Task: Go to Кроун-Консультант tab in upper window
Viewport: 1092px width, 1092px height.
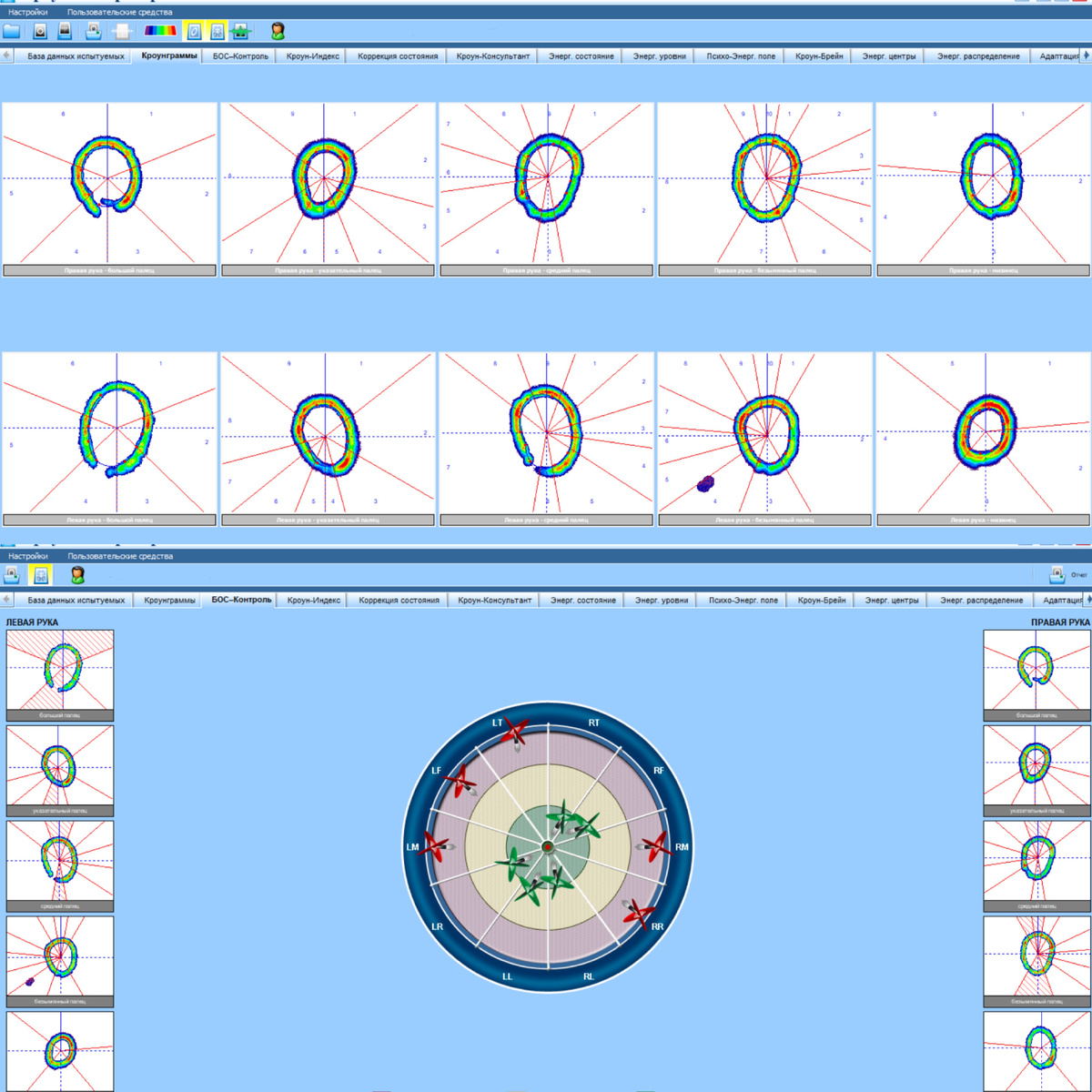Action: click(x=493, y=56)
